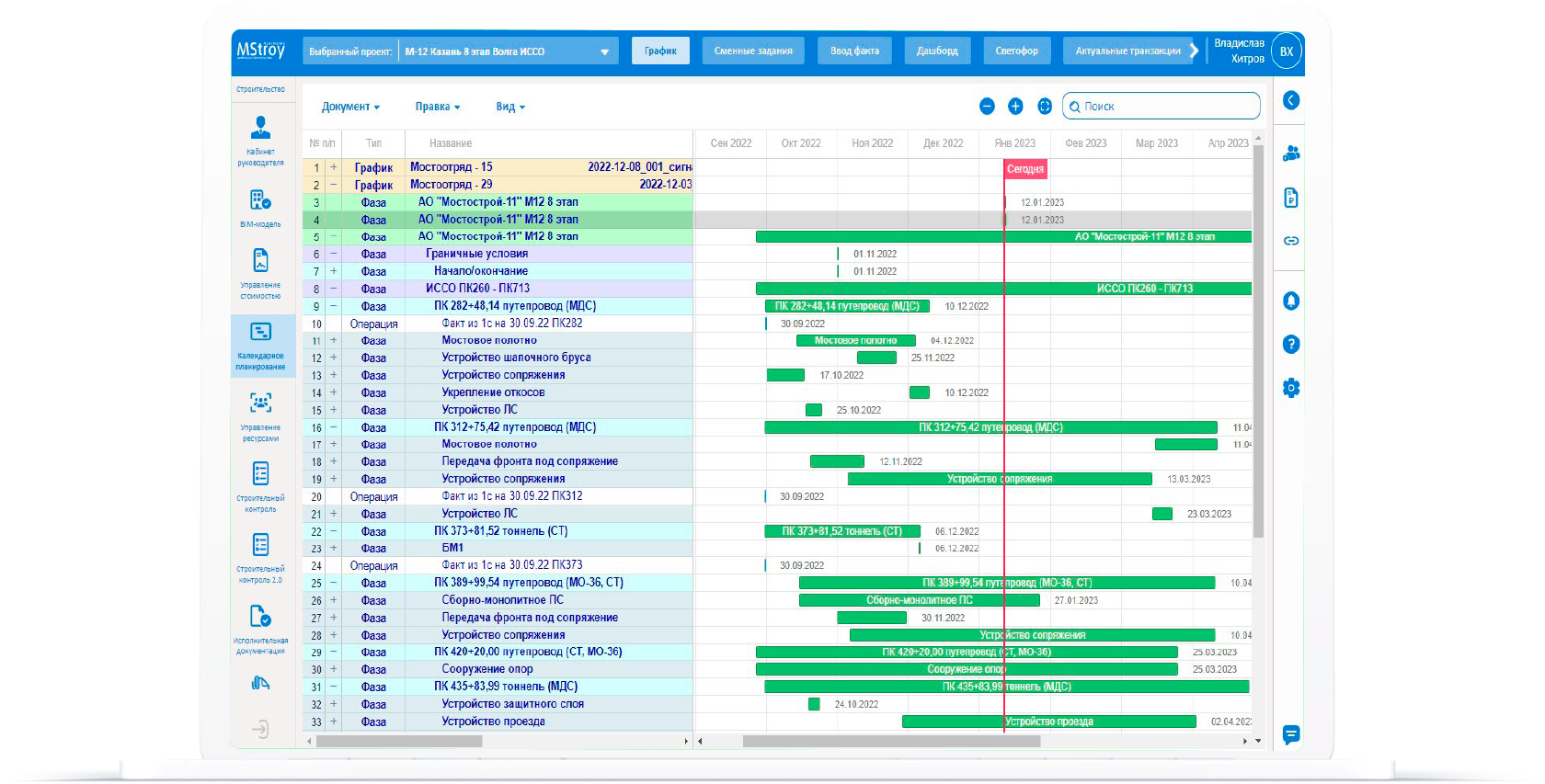Open the Правка dropdown menu
1545x784 pixels.
tap(438, 107)
